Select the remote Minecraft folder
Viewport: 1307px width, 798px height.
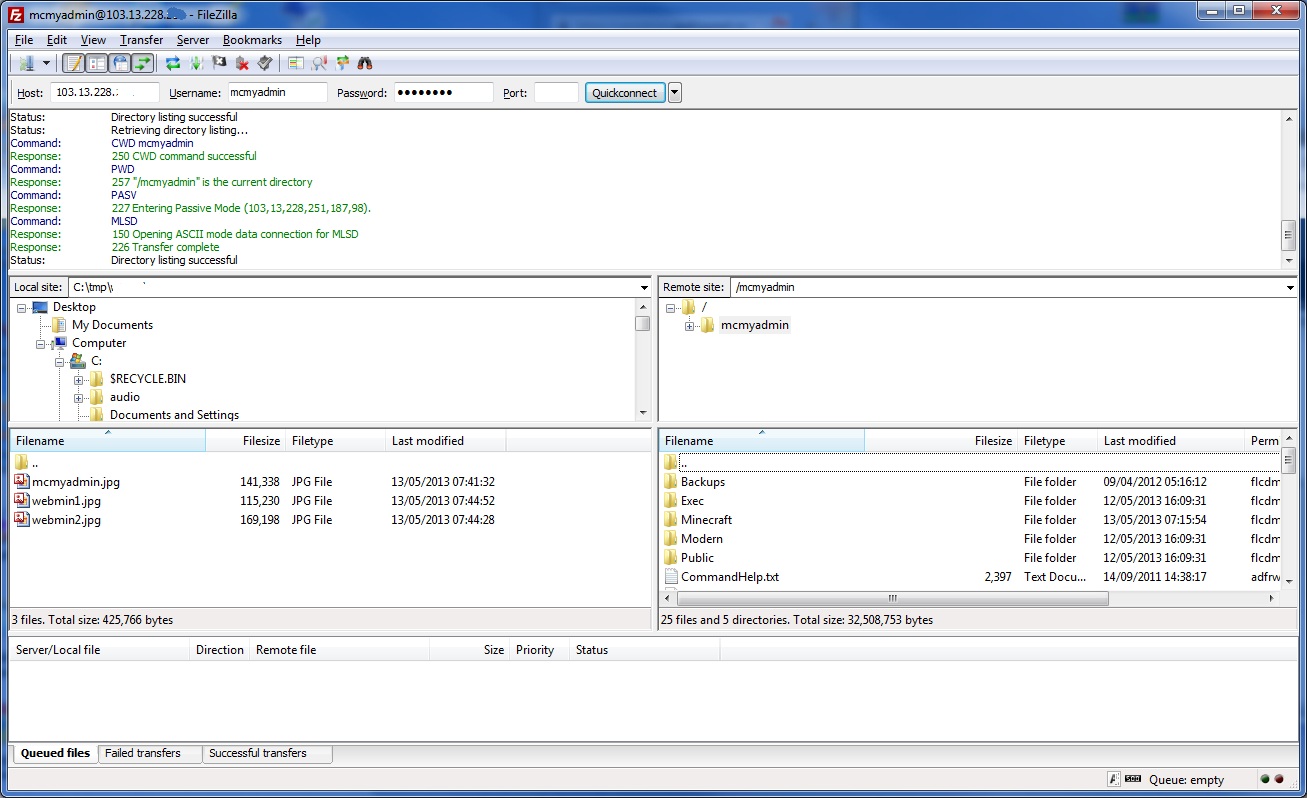coord(706,520)
